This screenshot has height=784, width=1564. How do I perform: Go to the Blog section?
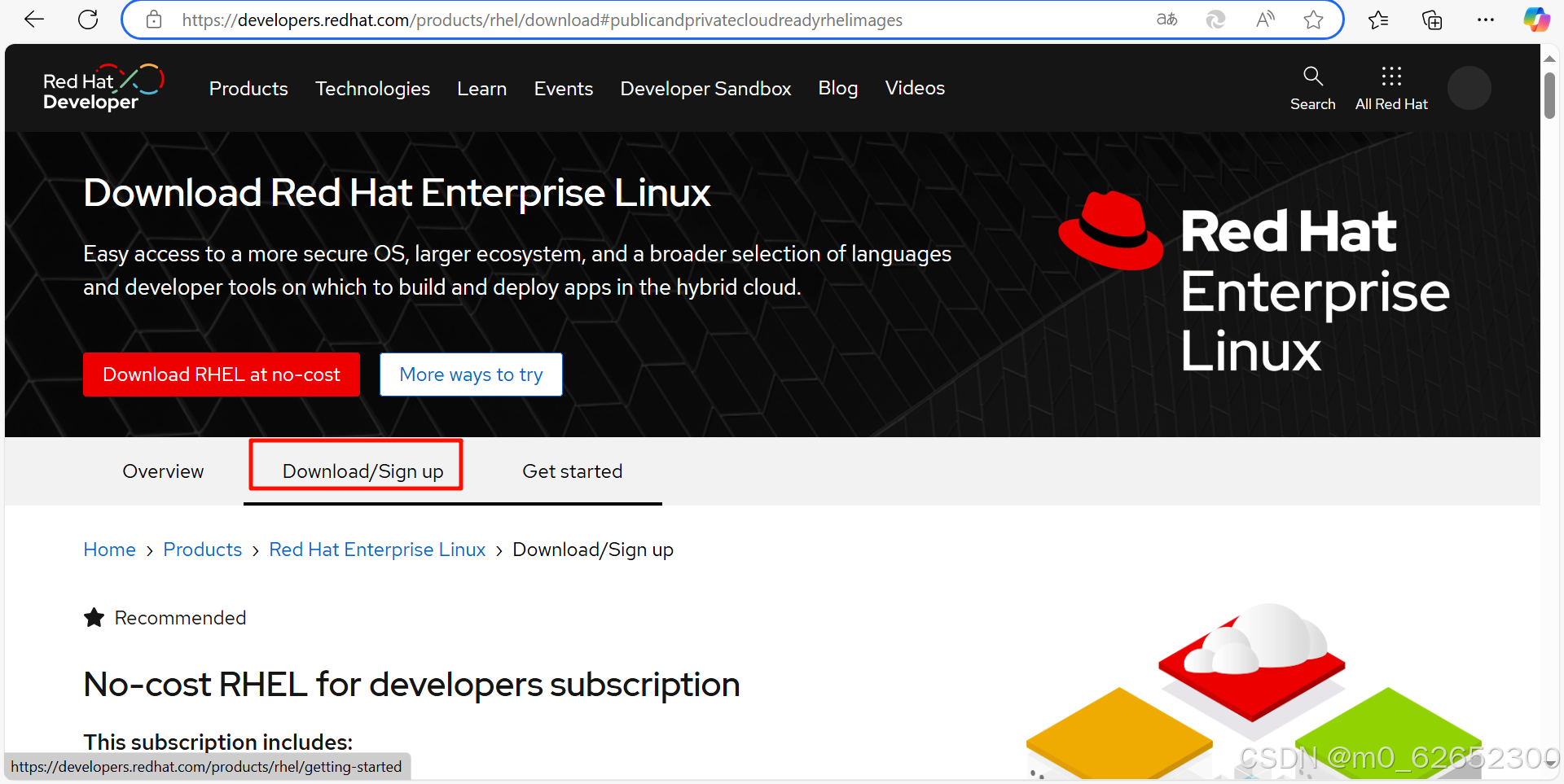click(837, 88)
